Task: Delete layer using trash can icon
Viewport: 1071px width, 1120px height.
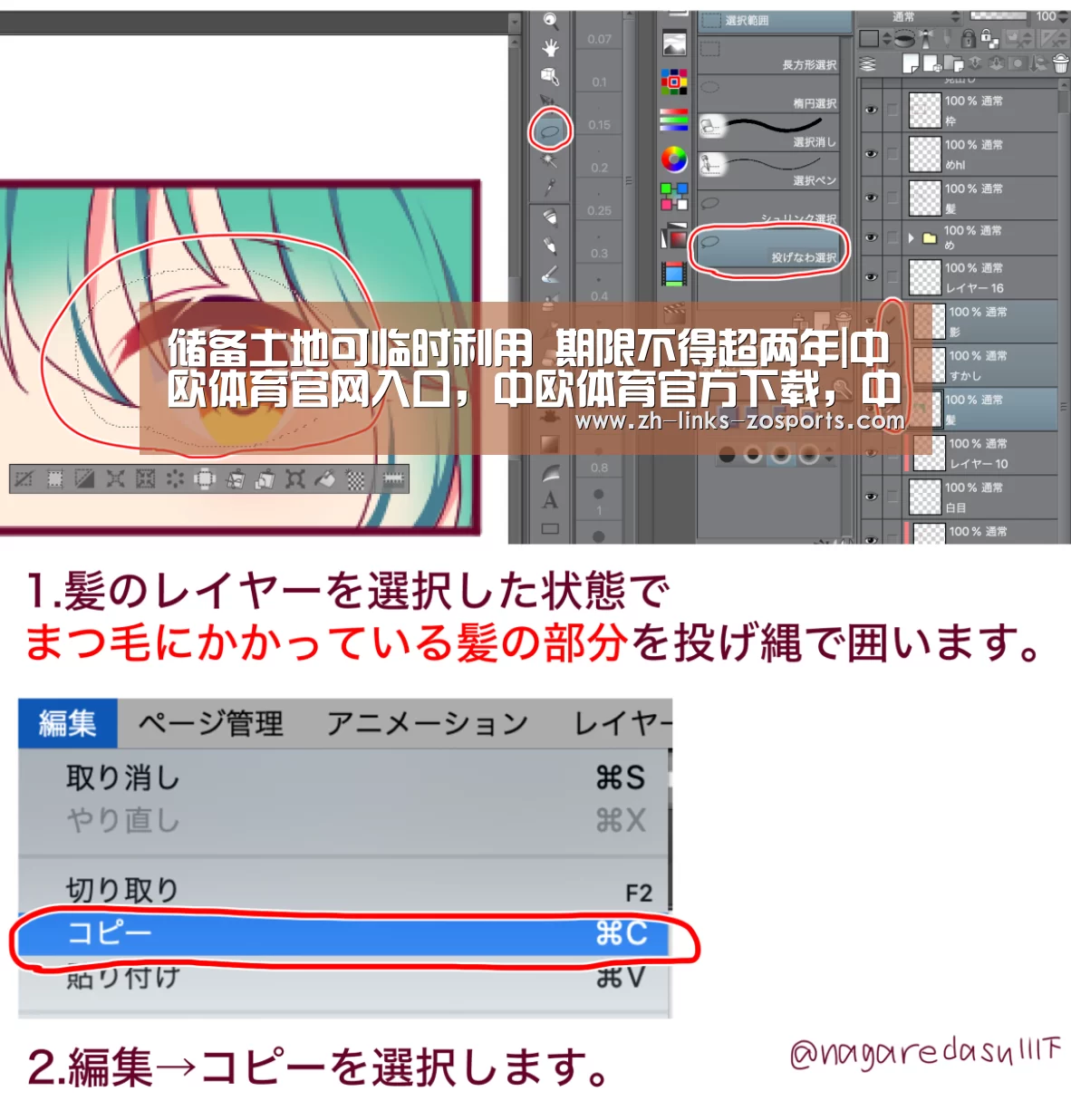Action: tap(1060, 63)
